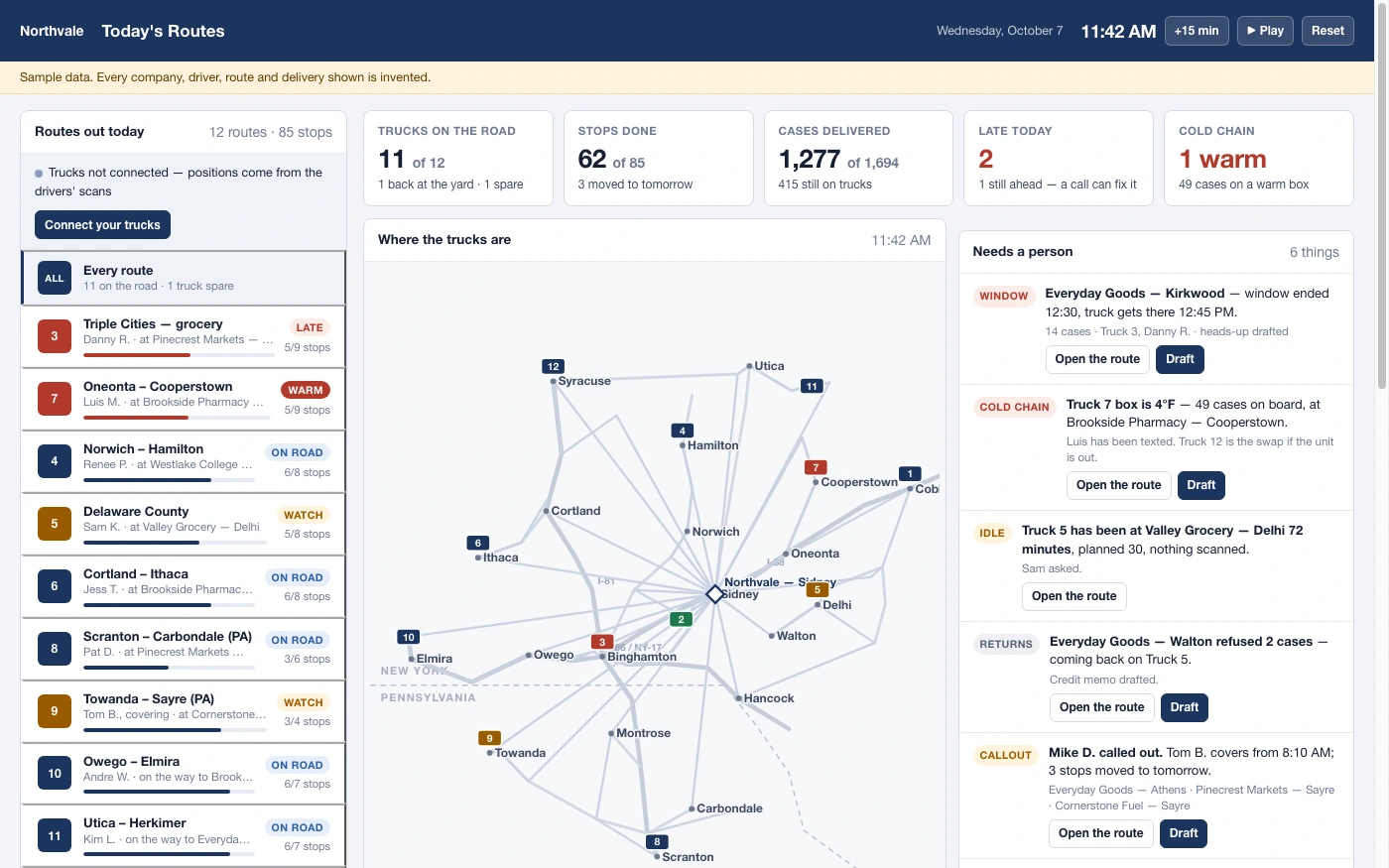
Task: Click Owego – Elmira route row
Action: tap(184, 774)
